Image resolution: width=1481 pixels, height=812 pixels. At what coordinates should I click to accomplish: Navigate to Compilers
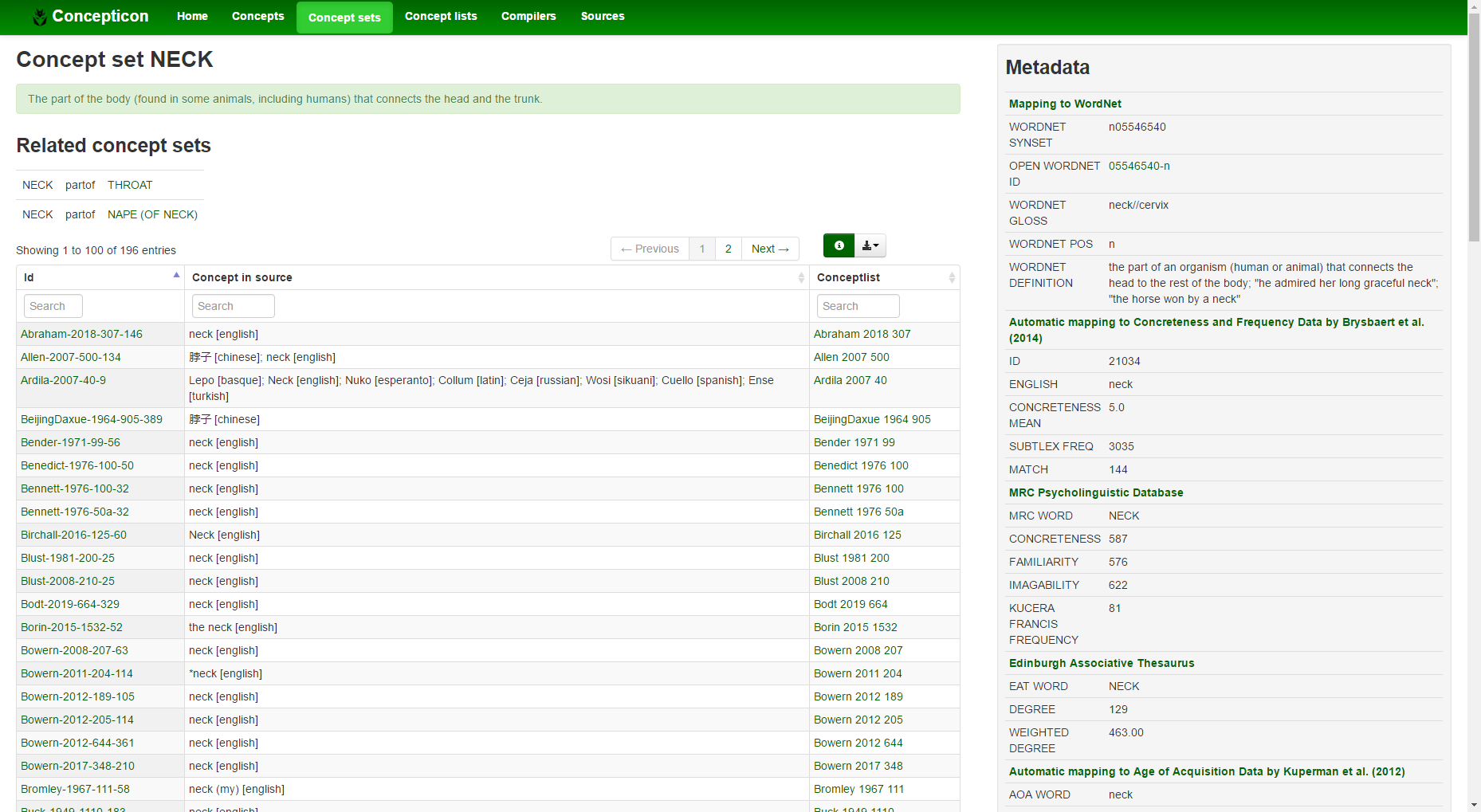528,16
